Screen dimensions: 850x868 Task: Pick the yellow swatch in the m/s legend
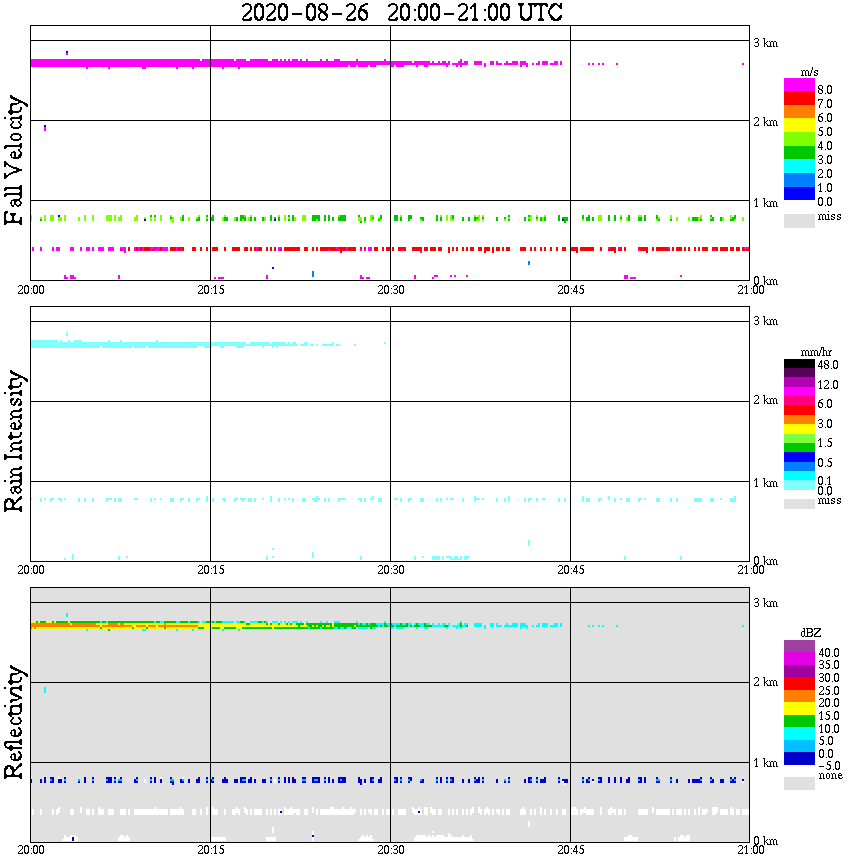(799, 125)
